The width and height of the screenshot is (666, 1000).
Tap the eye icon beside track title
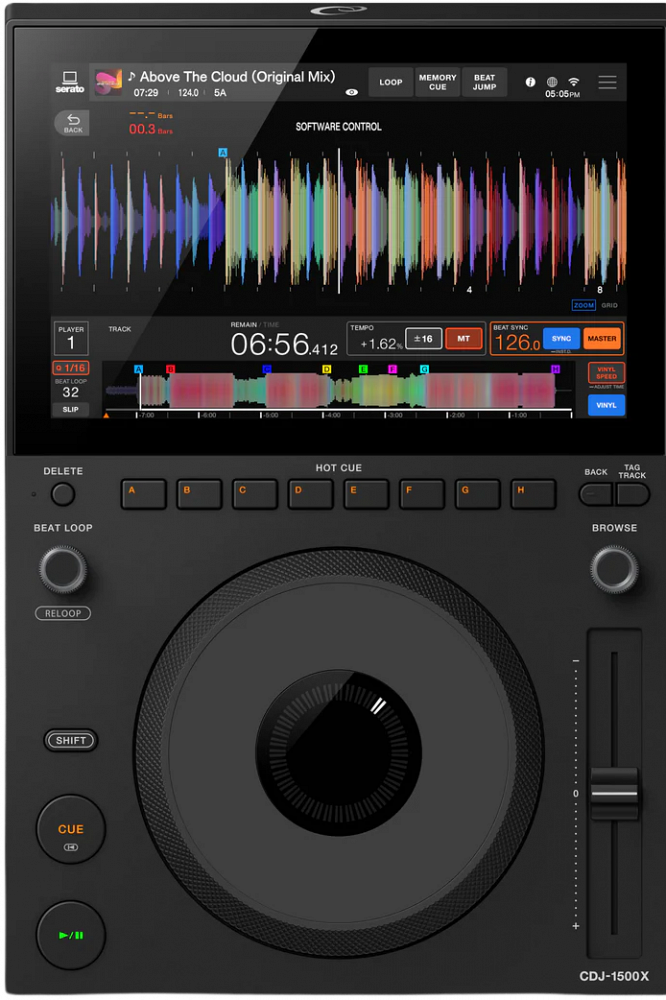point(352,92)
